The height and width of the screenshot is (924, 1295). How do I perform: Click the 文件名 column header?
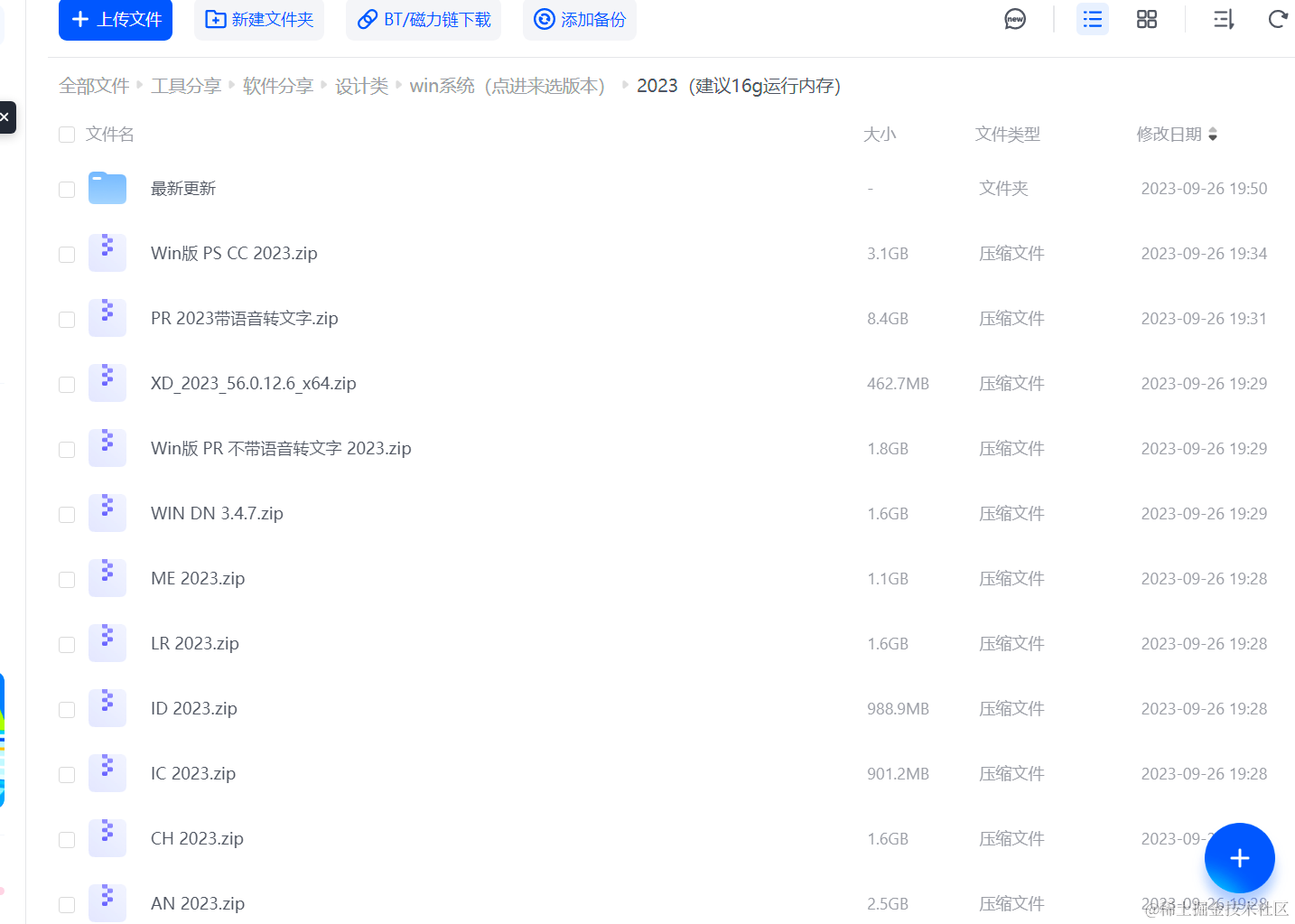[x=110, y=135]
